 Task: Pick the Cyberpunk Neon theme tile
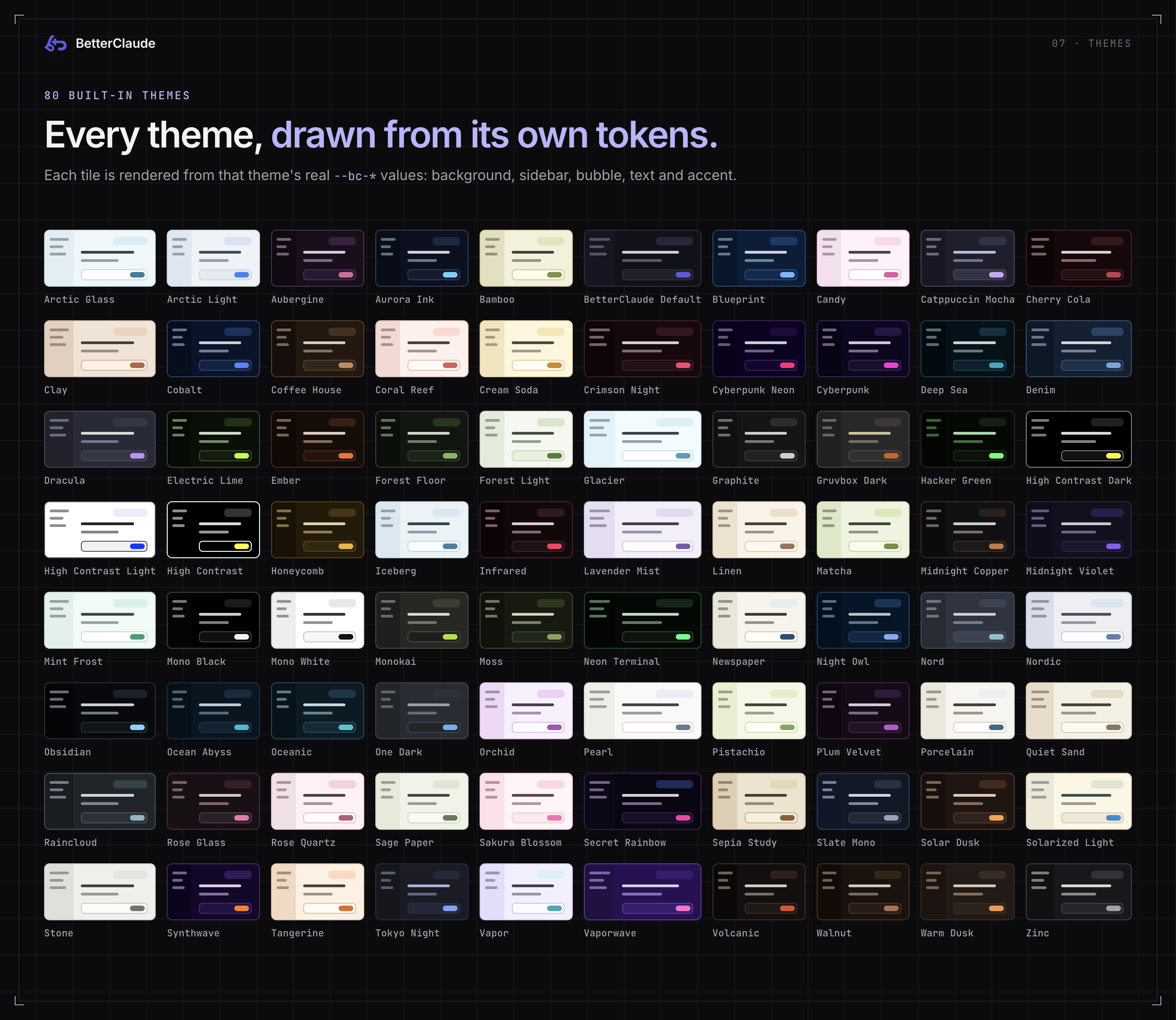[759, 348]
